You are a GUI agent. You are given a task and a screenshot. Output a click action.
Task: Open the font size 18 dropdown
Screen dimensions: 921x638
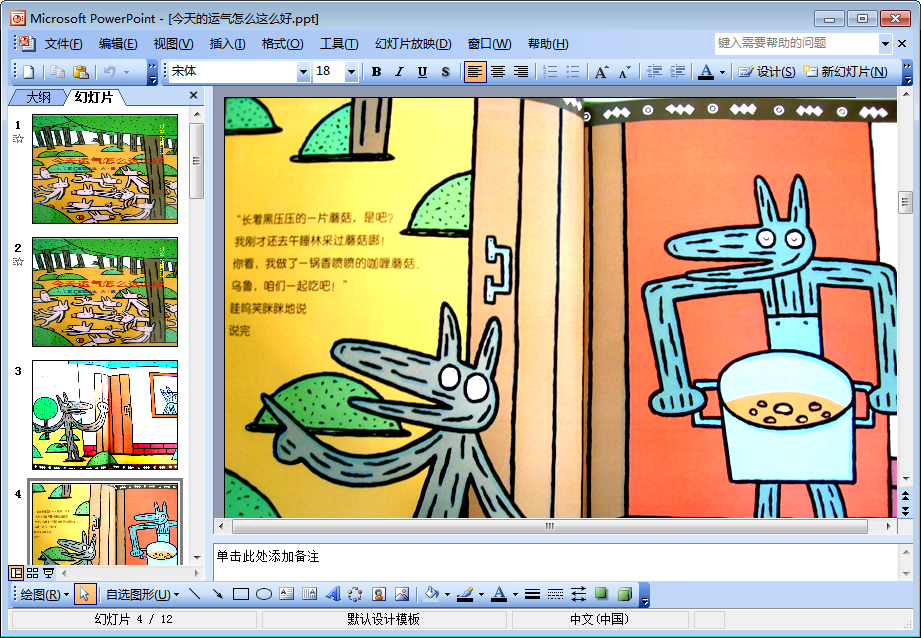[x=351, y=72]
